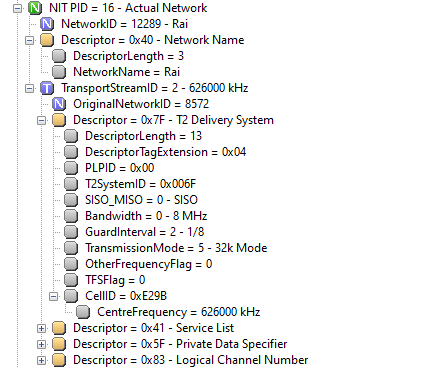Click the gray icon beside GuardInterval
This screenshot has height=368, width=423.
[x=71, y=232]
